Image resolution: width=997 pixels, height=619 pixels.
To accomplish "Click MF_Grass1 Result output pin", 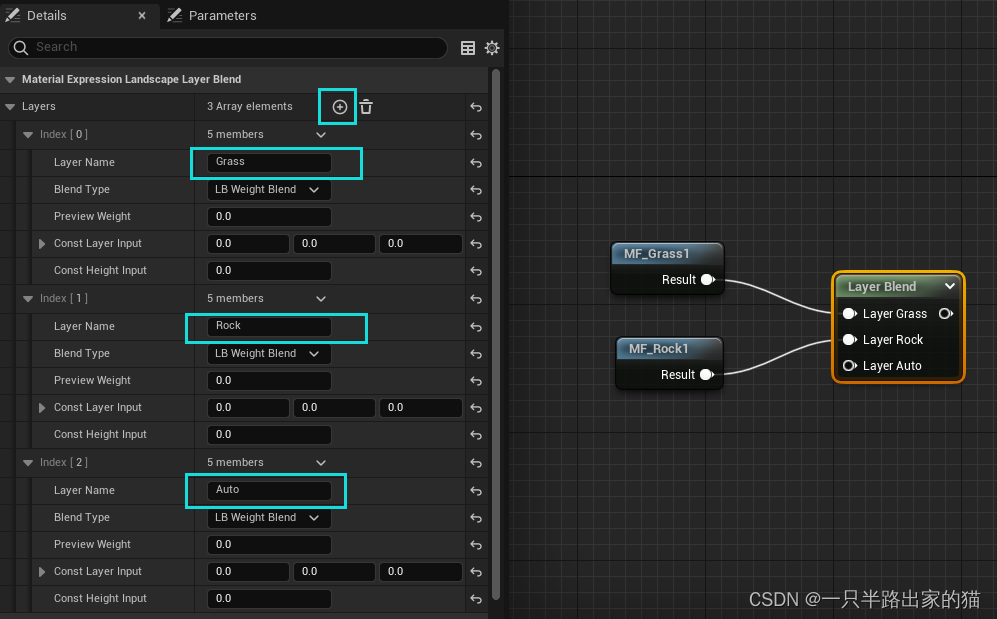I will point(708,280).
